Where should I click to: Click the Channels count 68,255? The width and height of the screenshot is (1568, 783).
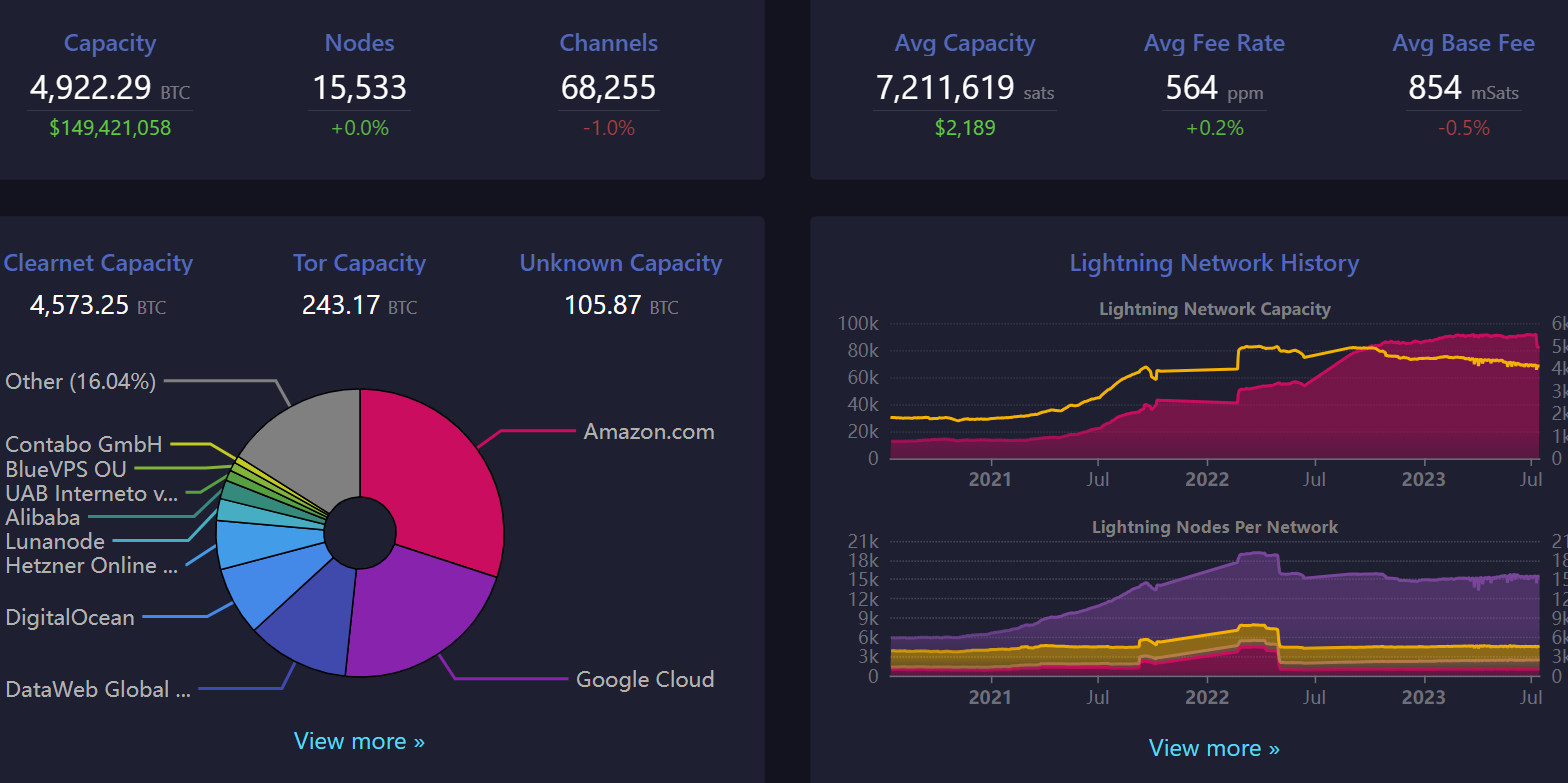tap(608, 88)
